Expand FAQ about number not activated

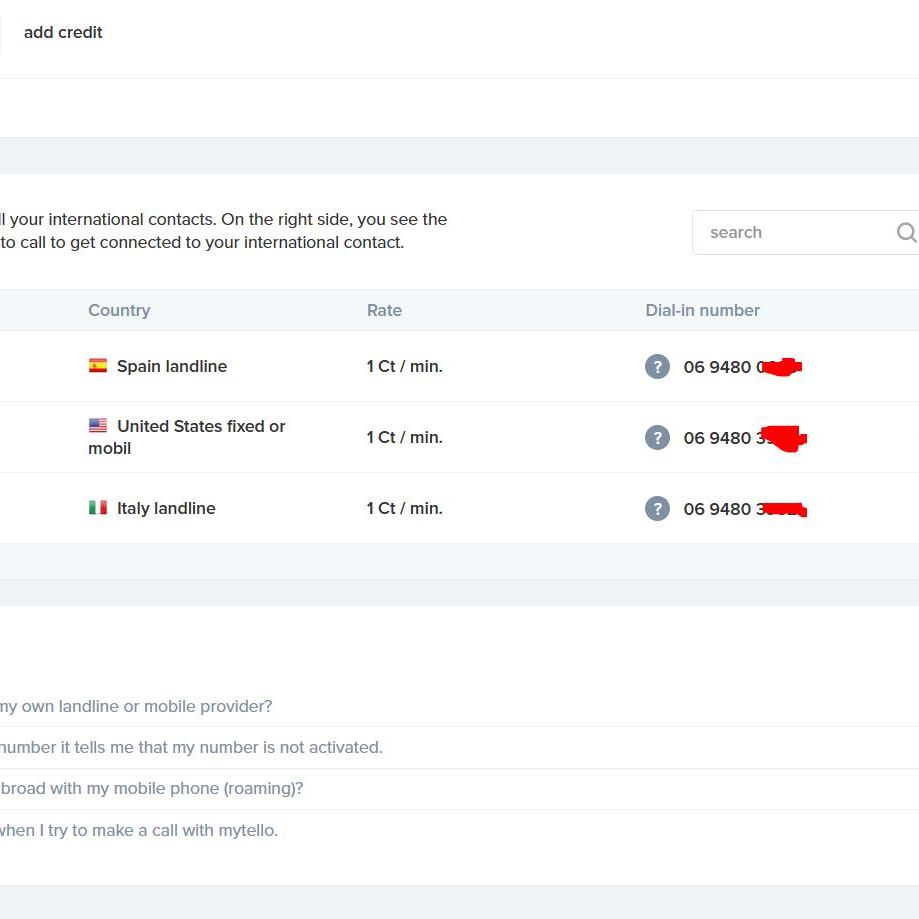tap(190, 747)
